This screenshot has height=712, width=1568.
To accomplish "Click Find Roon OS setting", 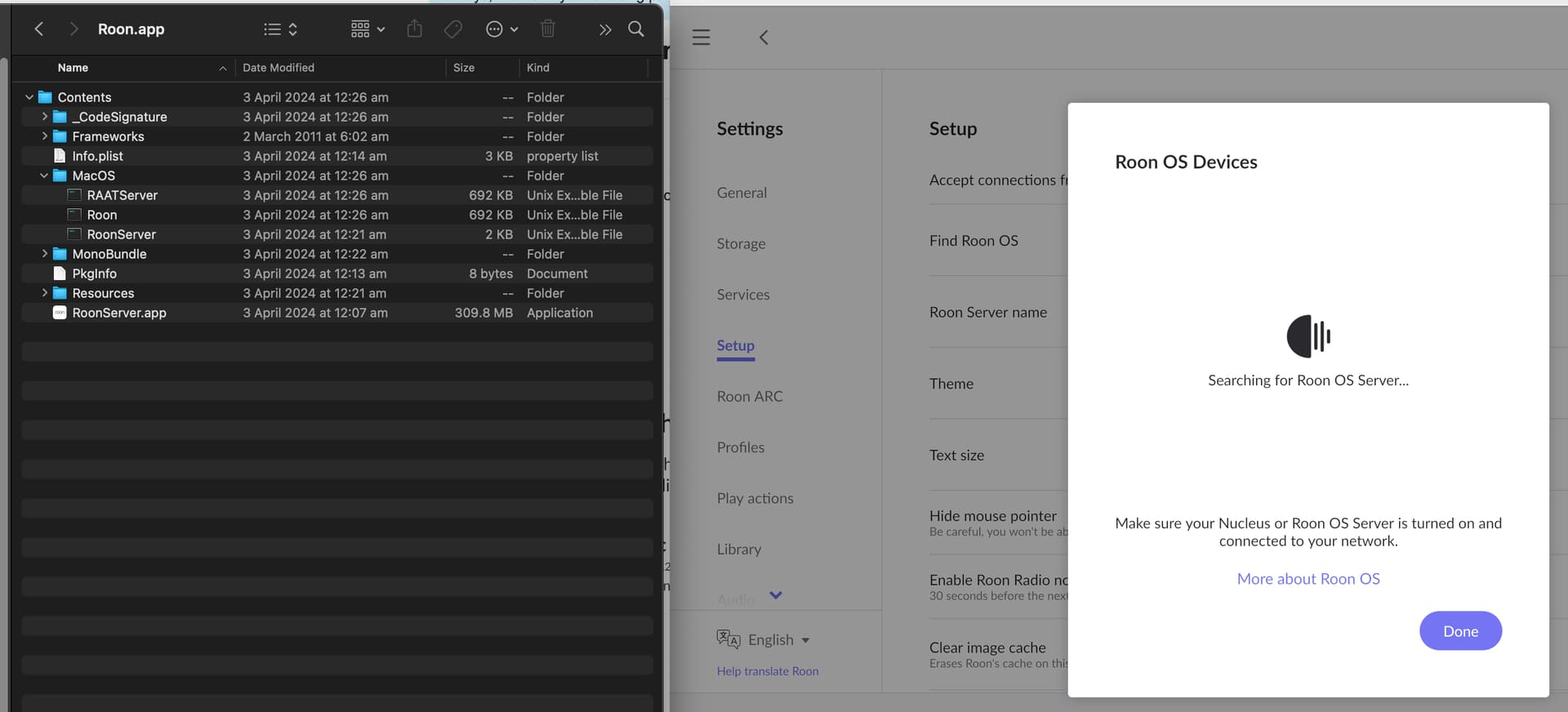I will 973,241.
